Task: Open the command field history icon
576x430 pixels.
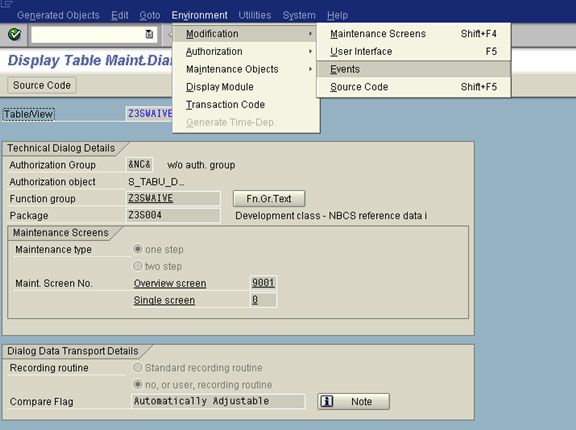Action: coord(149,35)
